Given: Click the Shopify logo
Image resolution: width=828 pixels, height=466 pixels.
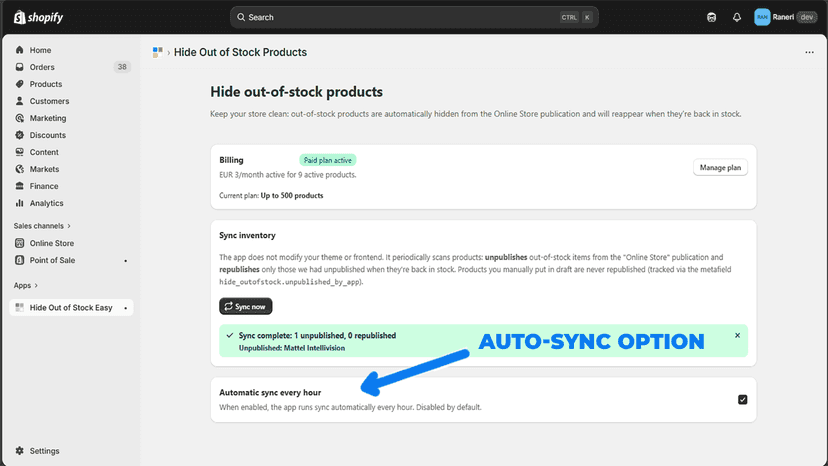Looking at the screenshot, I should [38, 17].
